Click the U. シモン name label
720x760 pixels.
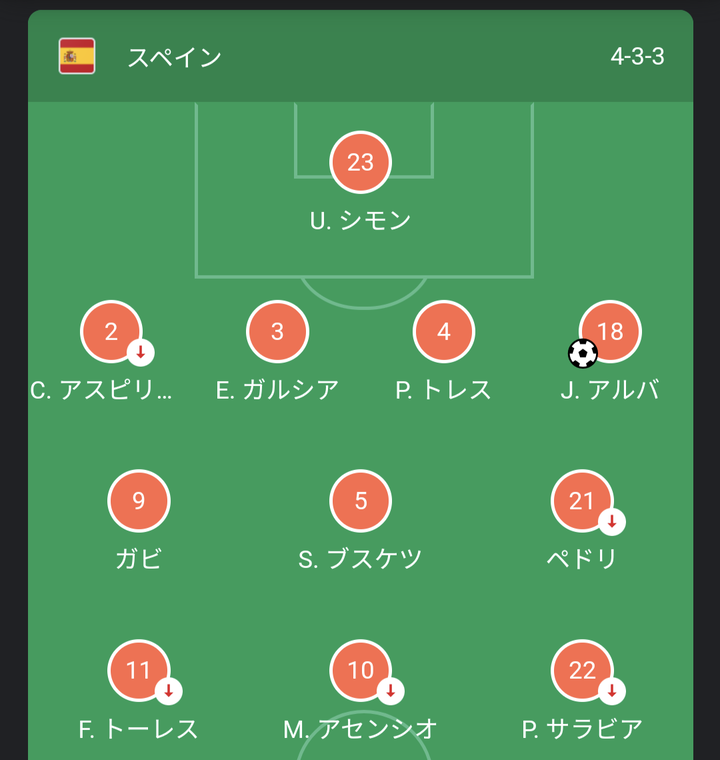[x=360, y=221]
